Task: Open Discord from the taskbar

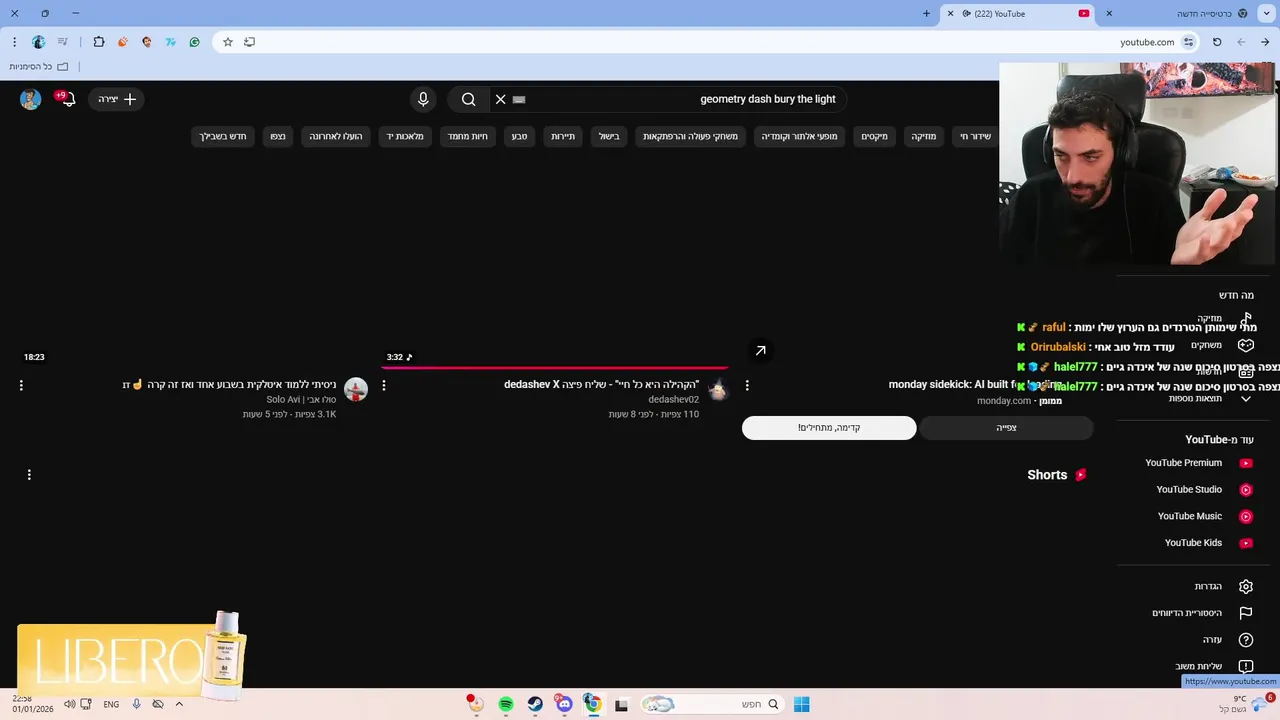Action: coord(564,705)
